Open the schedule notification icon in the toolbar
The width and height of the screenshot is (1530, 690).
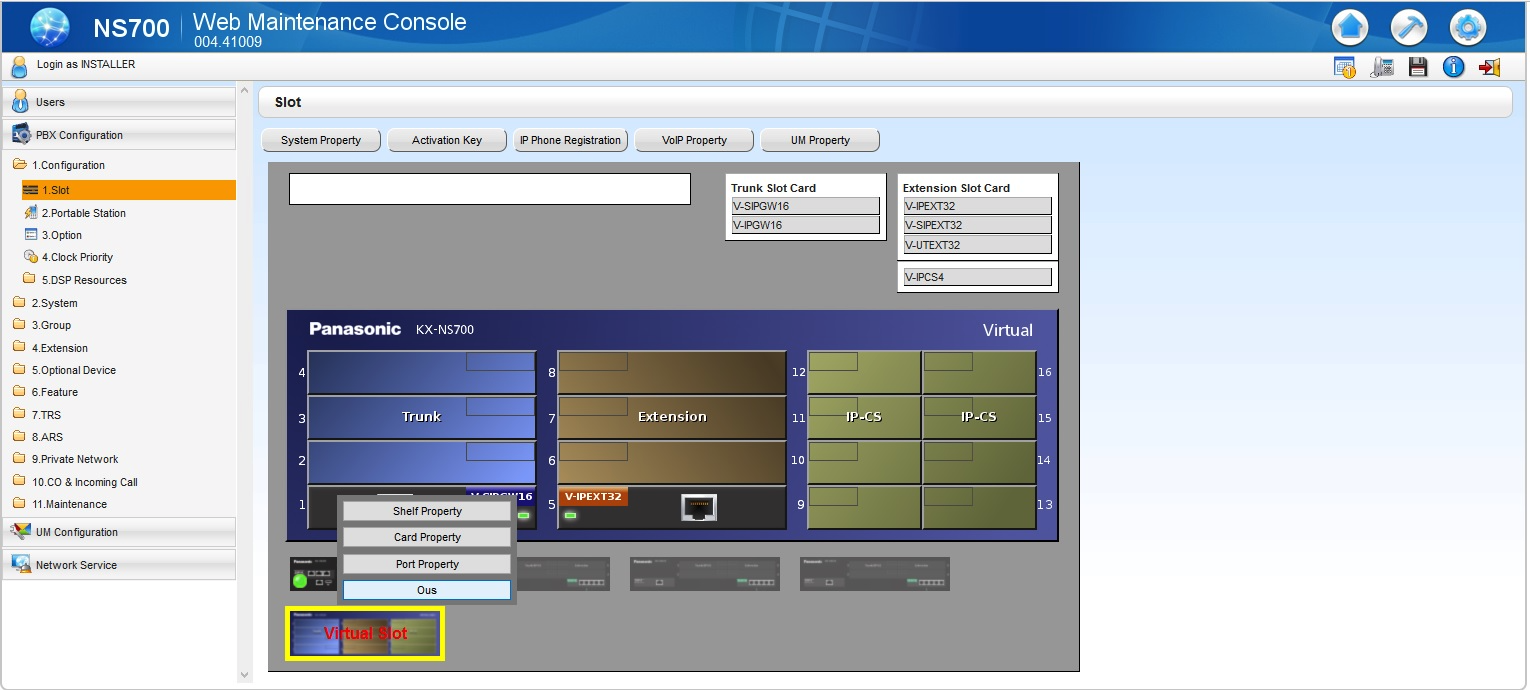point(1345,67)
